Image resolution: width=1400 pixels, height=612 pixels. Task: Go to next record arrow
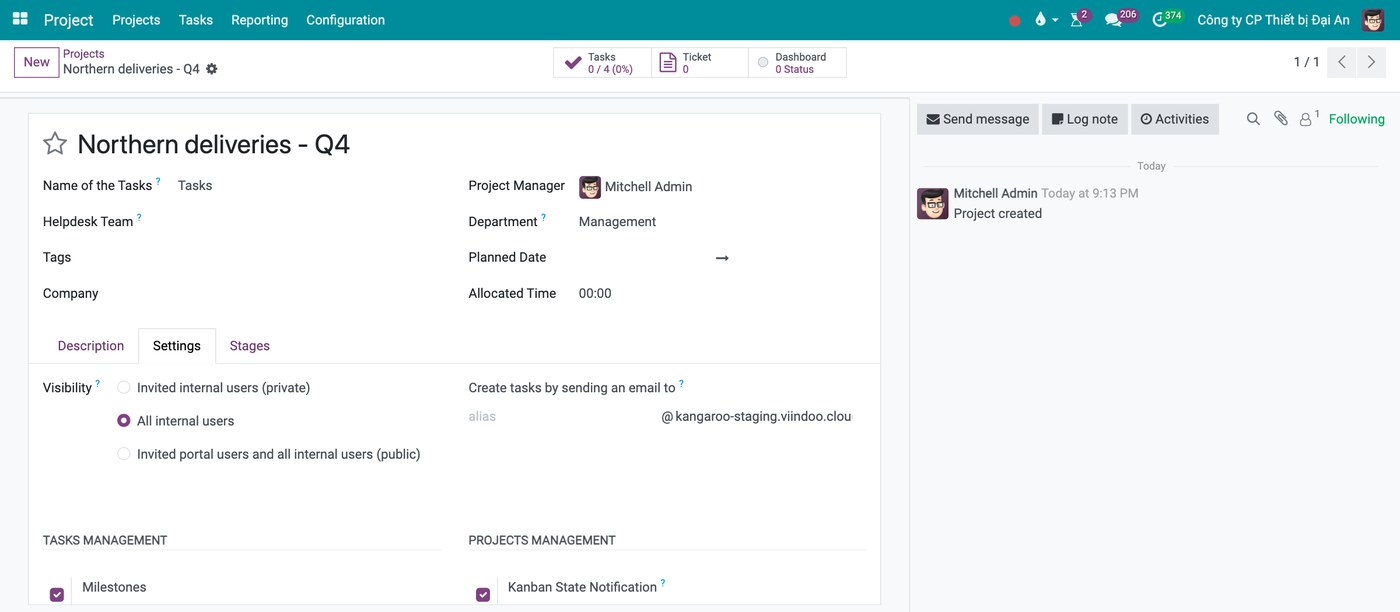(x=1372, y=62)
